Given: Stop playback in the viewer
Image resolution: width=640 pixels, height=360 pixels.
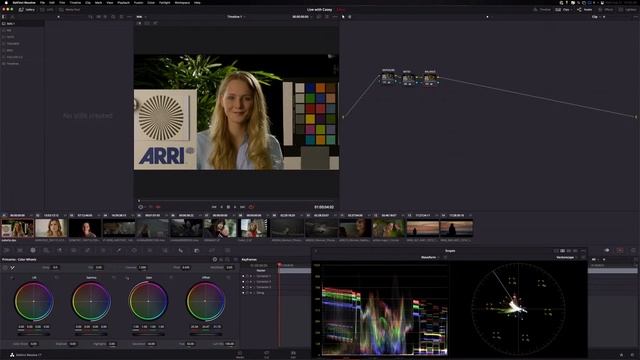Looking at the screenshot, I should (228, 207).
